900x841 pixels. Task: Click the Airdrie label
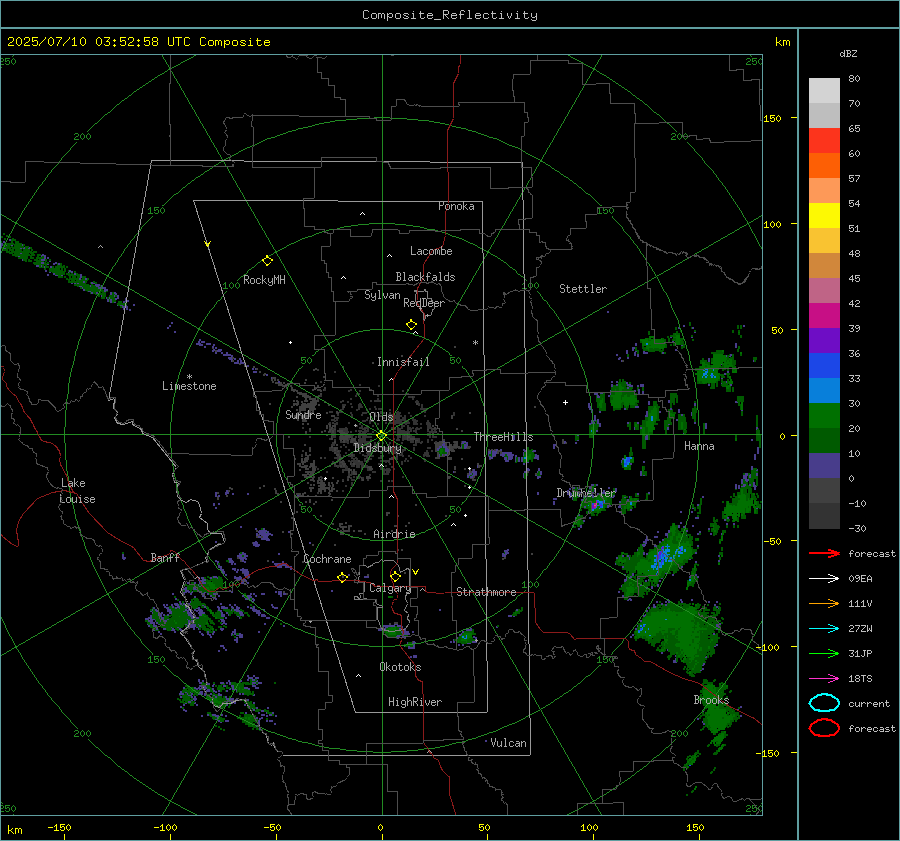pyautogui.click(x=394, y=534)
